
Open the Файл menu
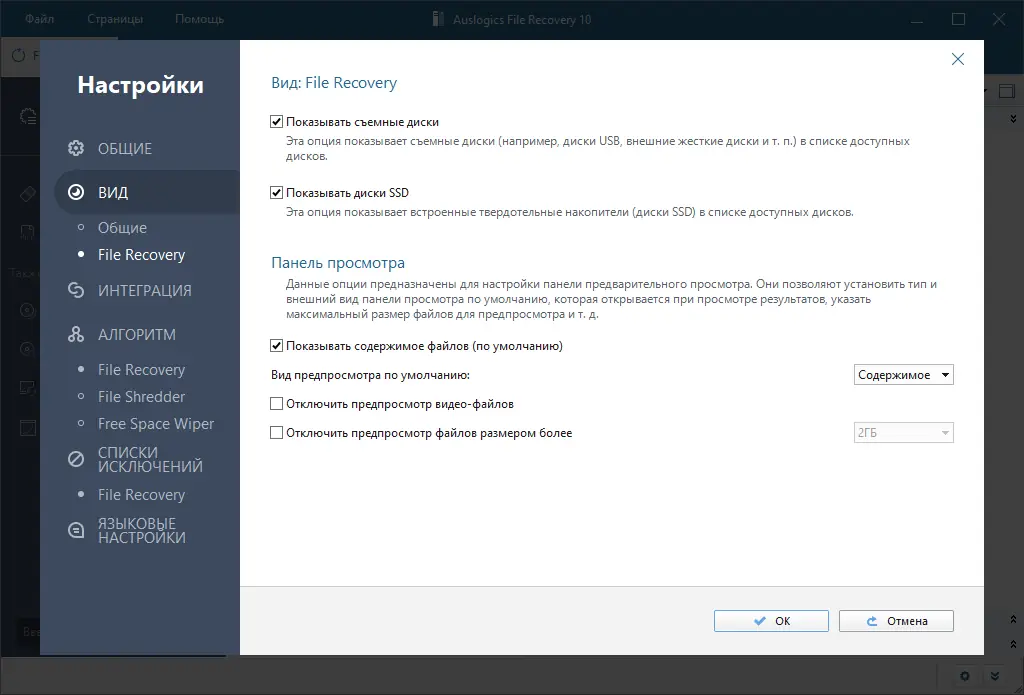coord(39,19)
